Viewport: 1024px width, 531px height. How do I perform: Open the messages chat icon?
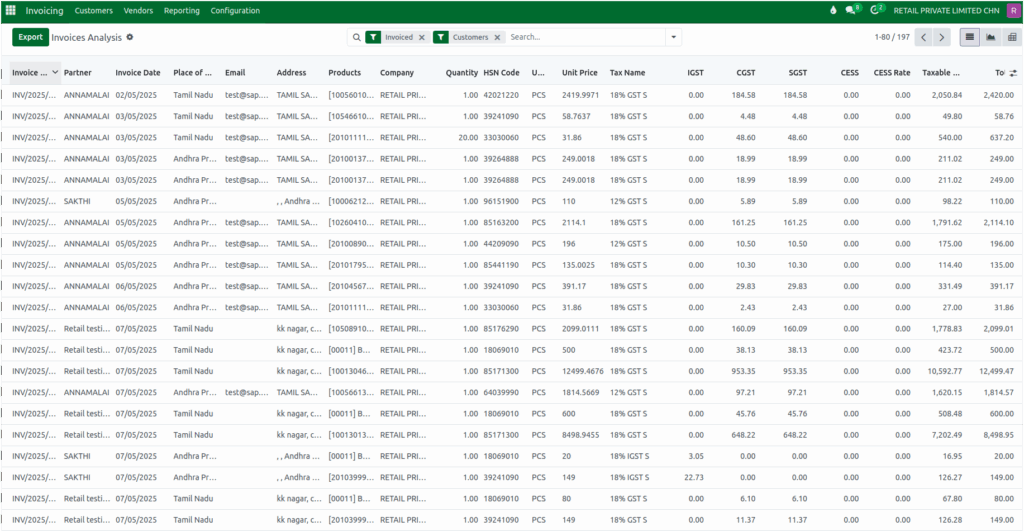pyautogui.click(x=851, y=10)
